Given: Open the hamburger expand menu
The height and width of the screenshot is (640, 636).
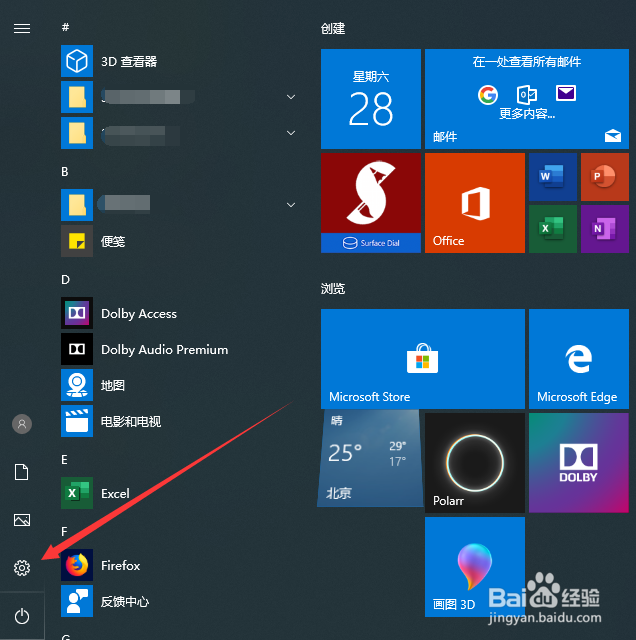Looking at the screenshot, I should (22, 28).
